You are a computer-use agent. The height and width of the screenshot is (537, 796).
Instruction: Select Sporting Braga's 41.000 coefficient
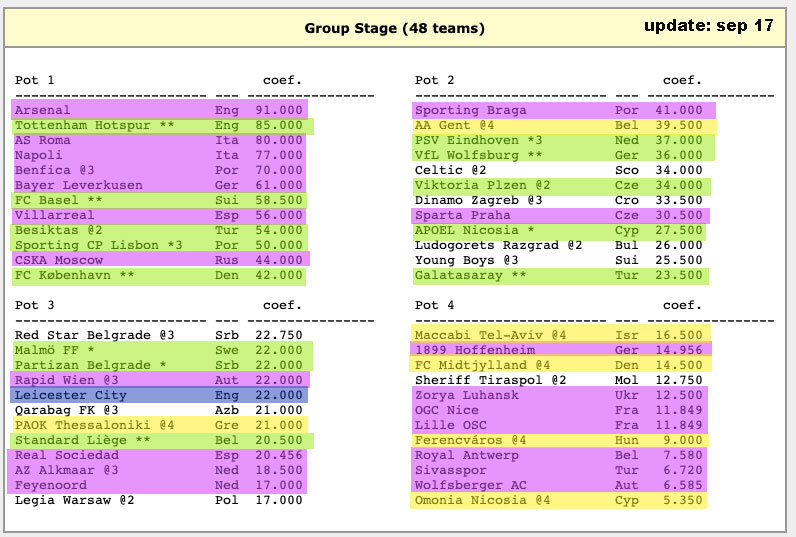679,110
